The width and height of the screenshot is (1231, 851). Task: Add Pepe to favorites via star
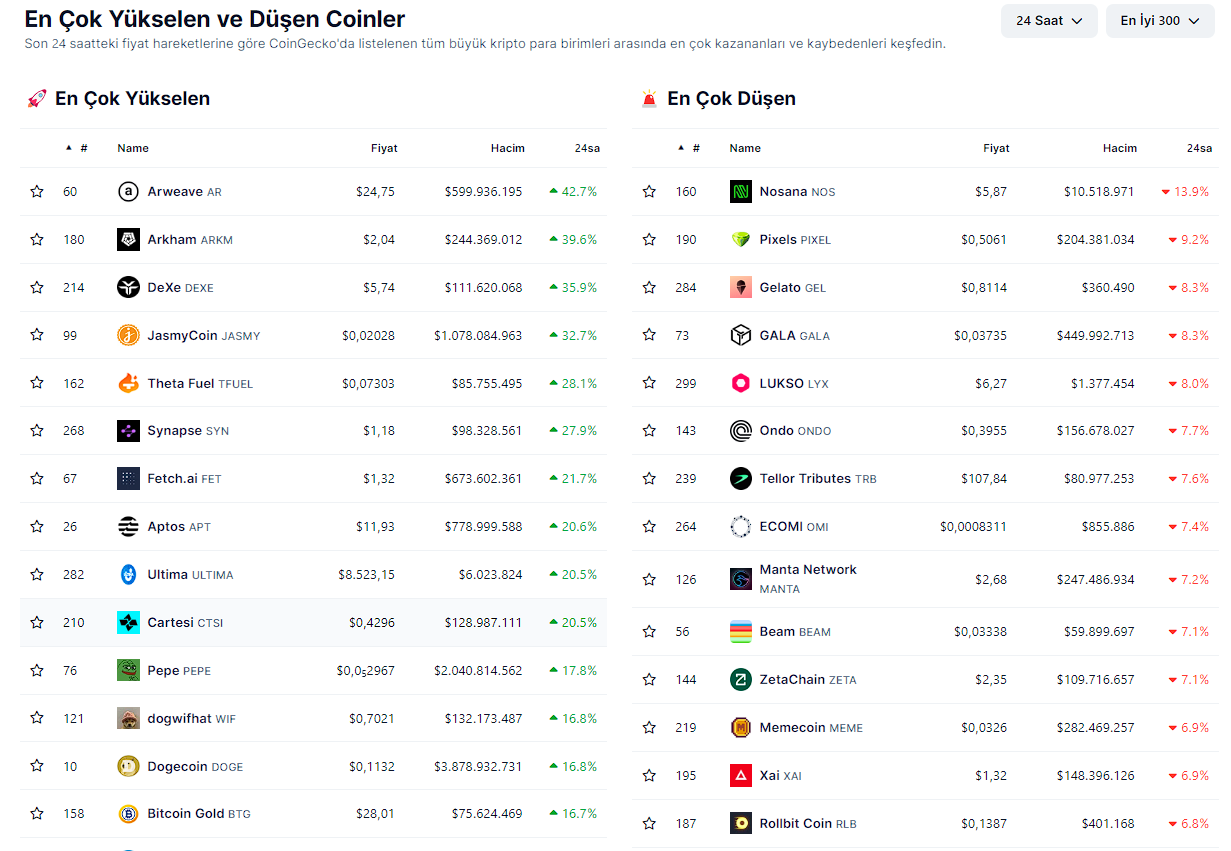(x=37, y=670)
